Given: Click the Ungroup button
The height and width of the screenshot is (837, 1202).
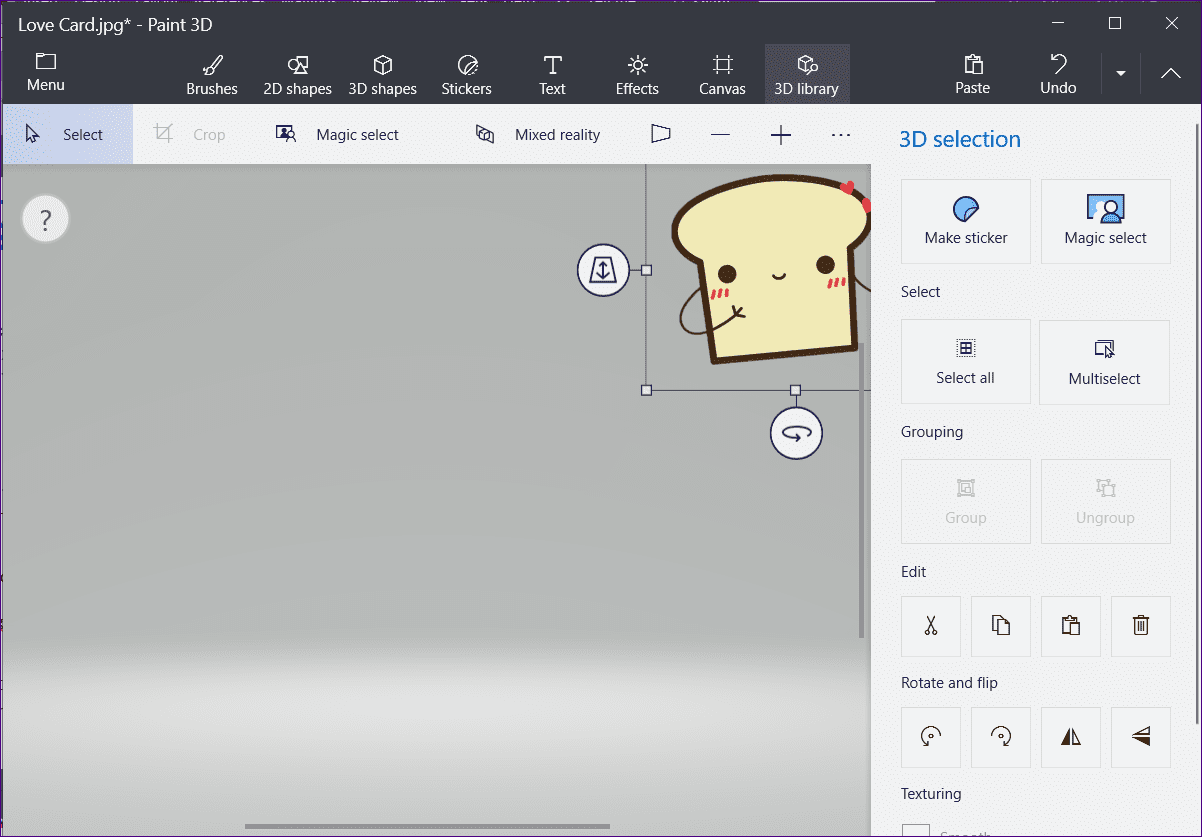Looking at the screenshot, I should (1106, 501).
